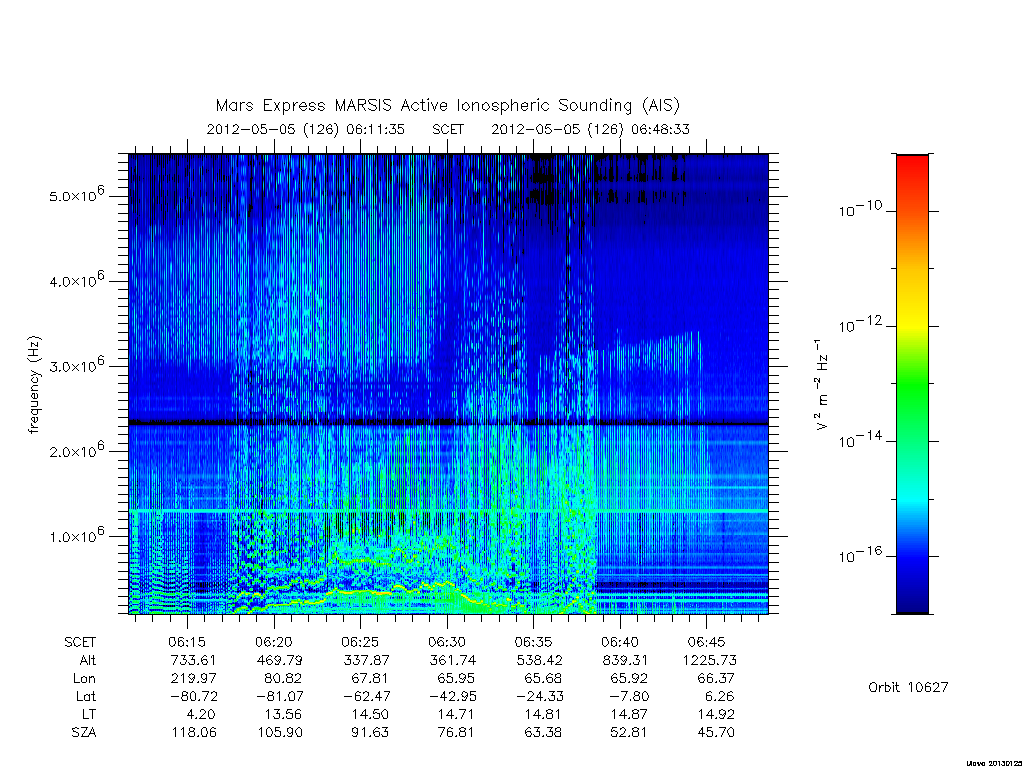Click longitude value '80.82'
This screenshot has height=768, width=1024.
283,679
